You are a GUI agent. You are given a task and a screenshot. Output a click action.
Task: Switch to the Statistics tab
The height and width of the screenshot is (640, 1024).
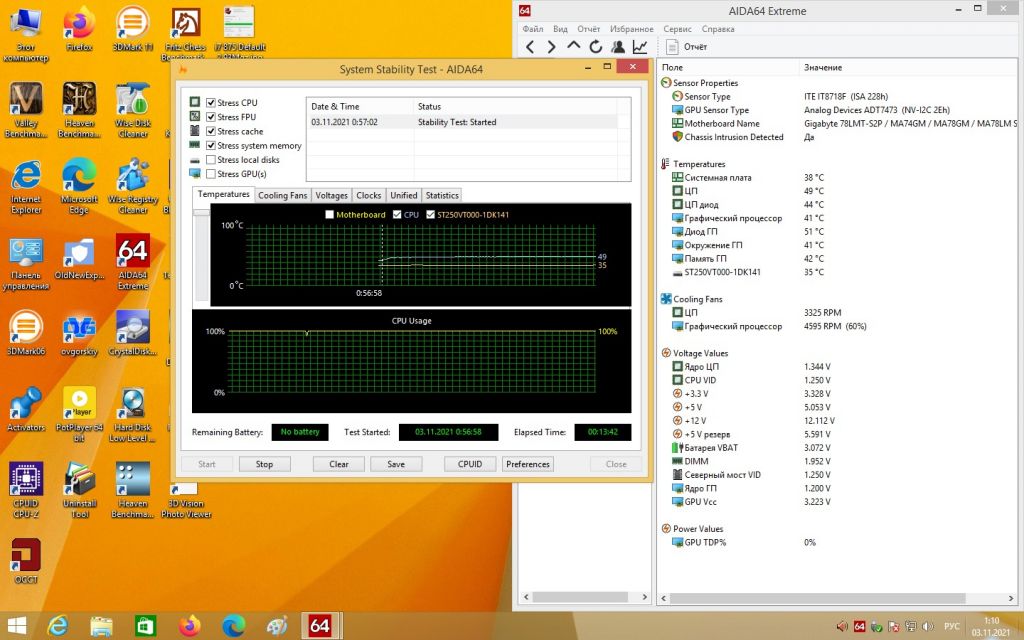tap(442, 195)
